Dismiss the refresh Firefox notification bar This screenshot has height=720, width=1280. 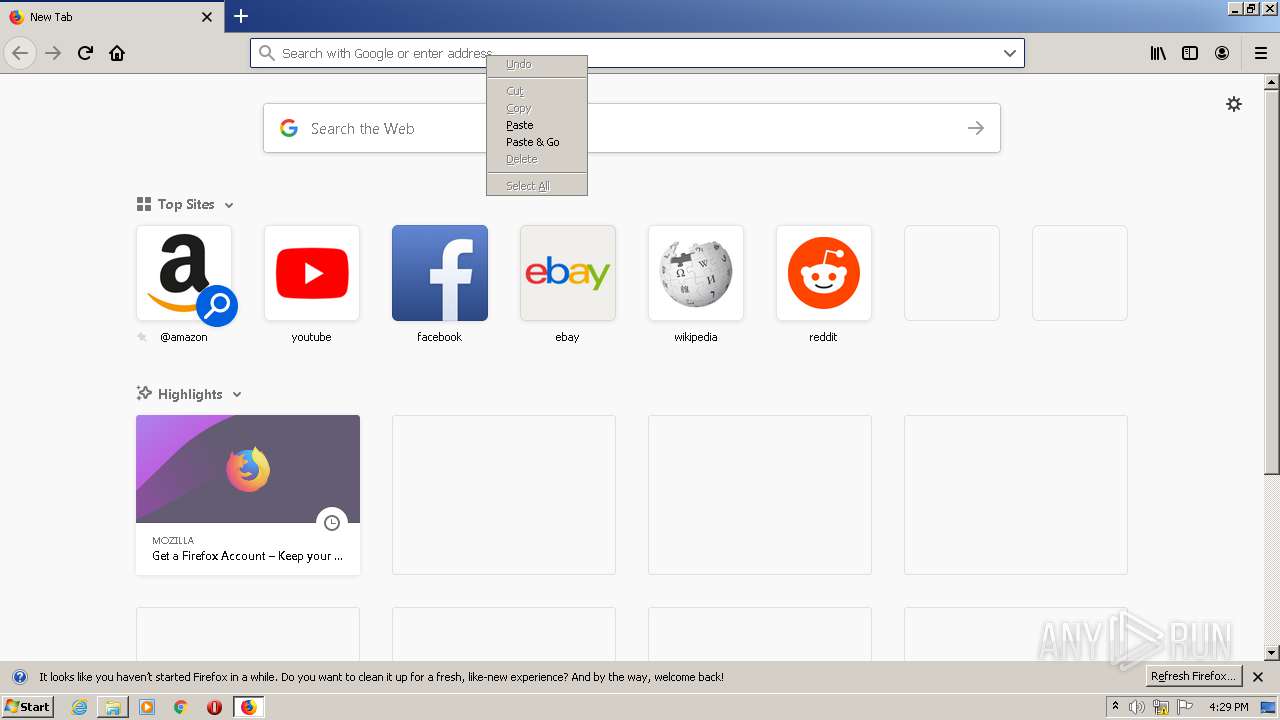coord(1258,677)
